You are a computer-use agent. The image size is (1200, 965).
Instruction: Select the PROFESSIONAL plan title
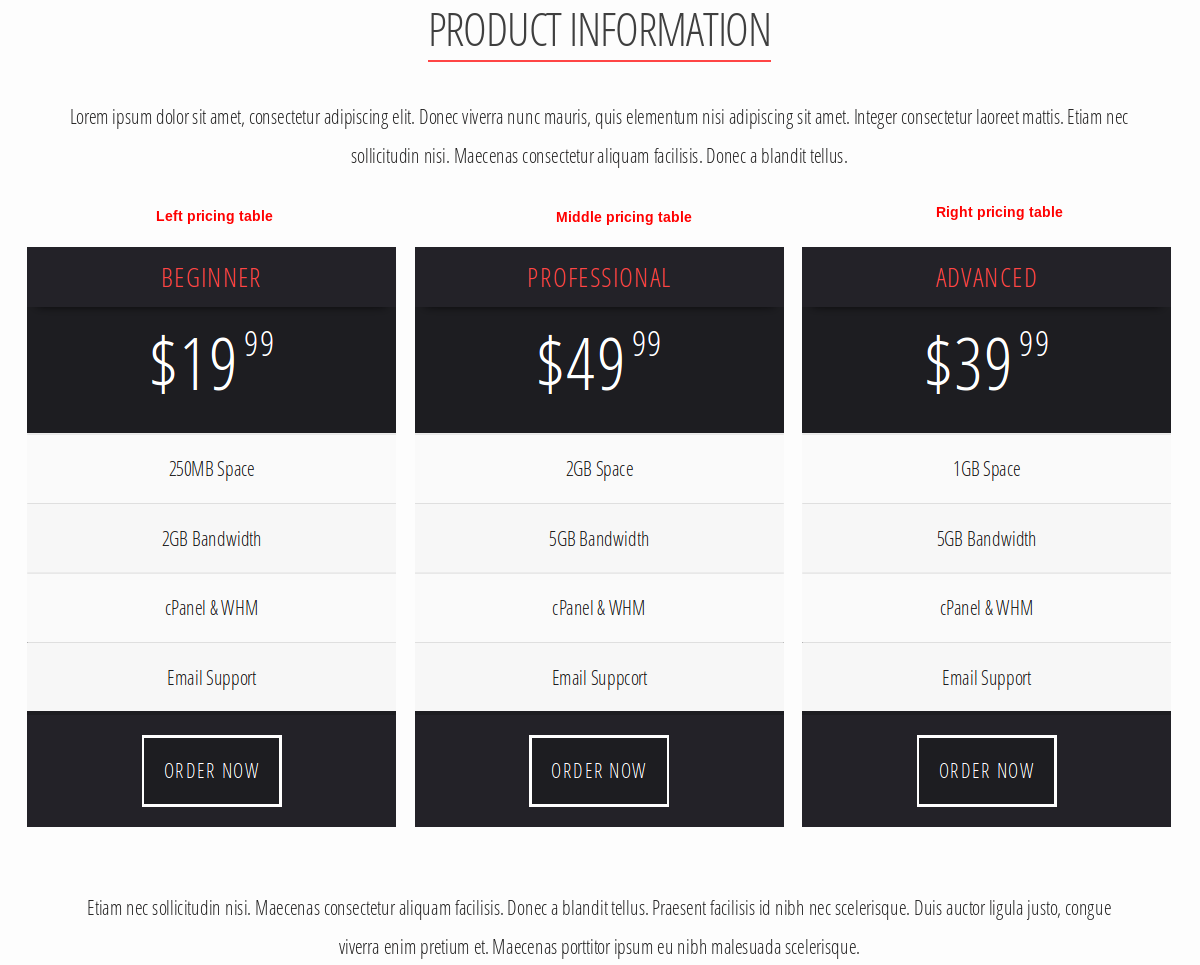(599, 277)
